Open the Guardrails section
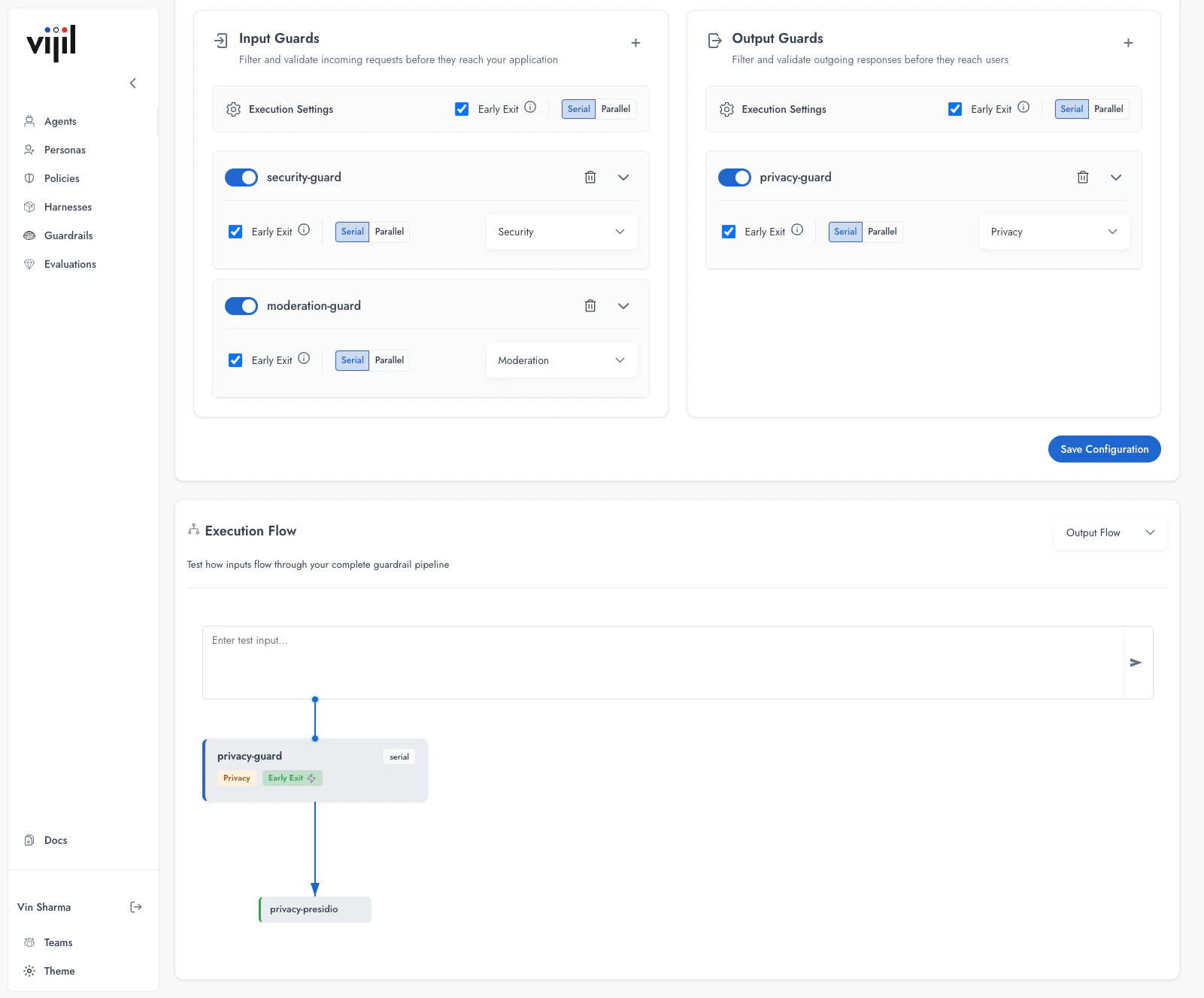Screen dimensions: 1204x998 tap(68, 235)
